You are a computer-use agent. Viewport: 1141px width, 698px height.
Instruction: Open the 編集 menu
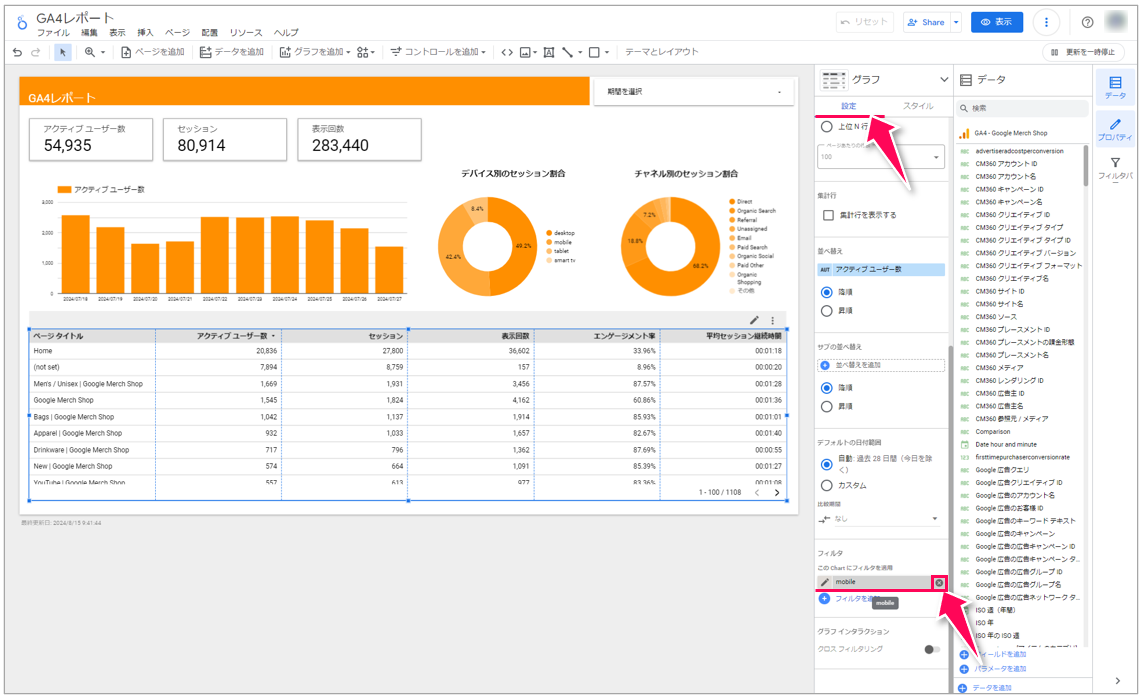pos(89,33)
